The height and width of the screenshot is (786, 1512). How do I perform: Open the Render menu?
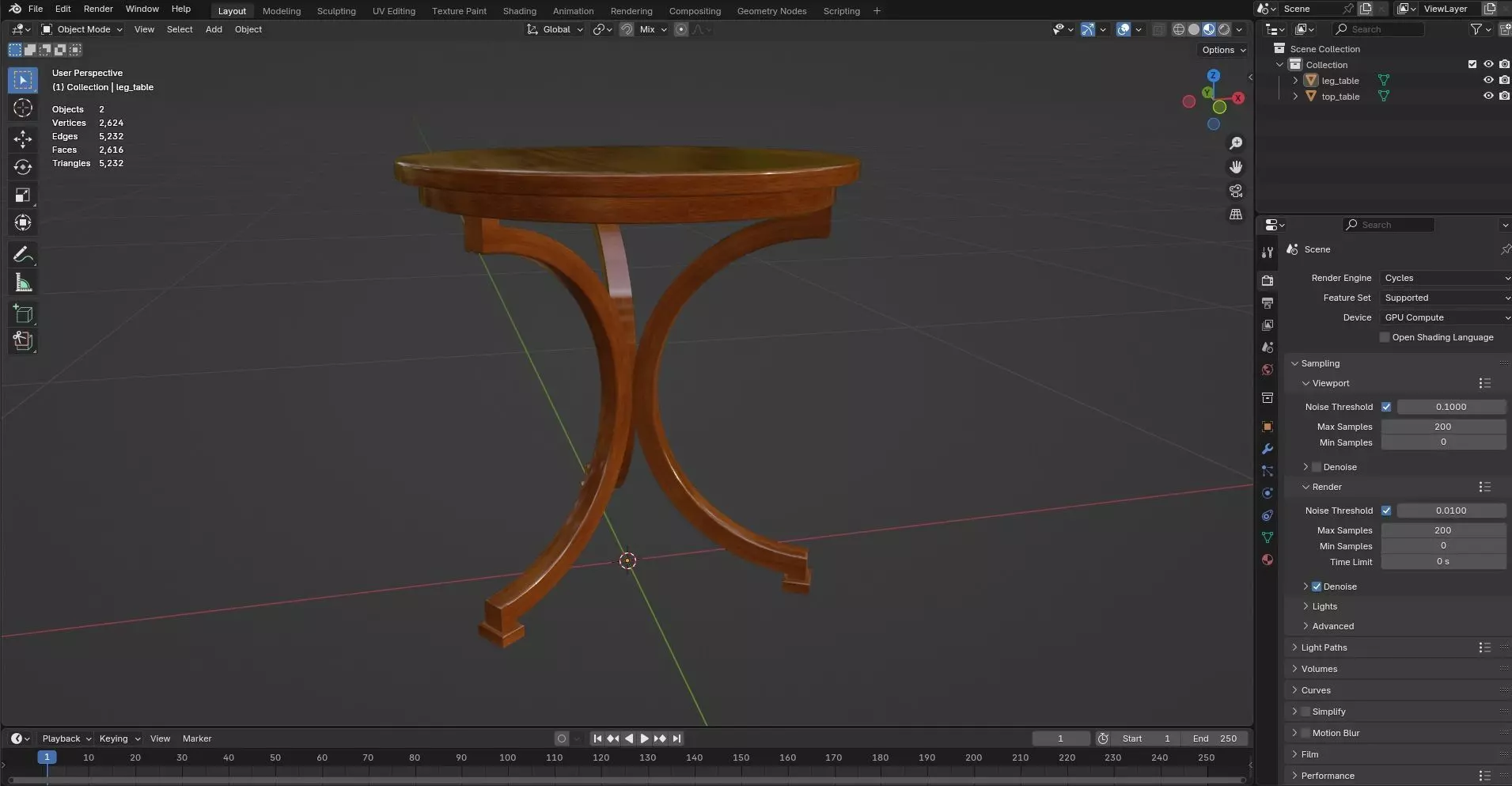pos(98,9)
